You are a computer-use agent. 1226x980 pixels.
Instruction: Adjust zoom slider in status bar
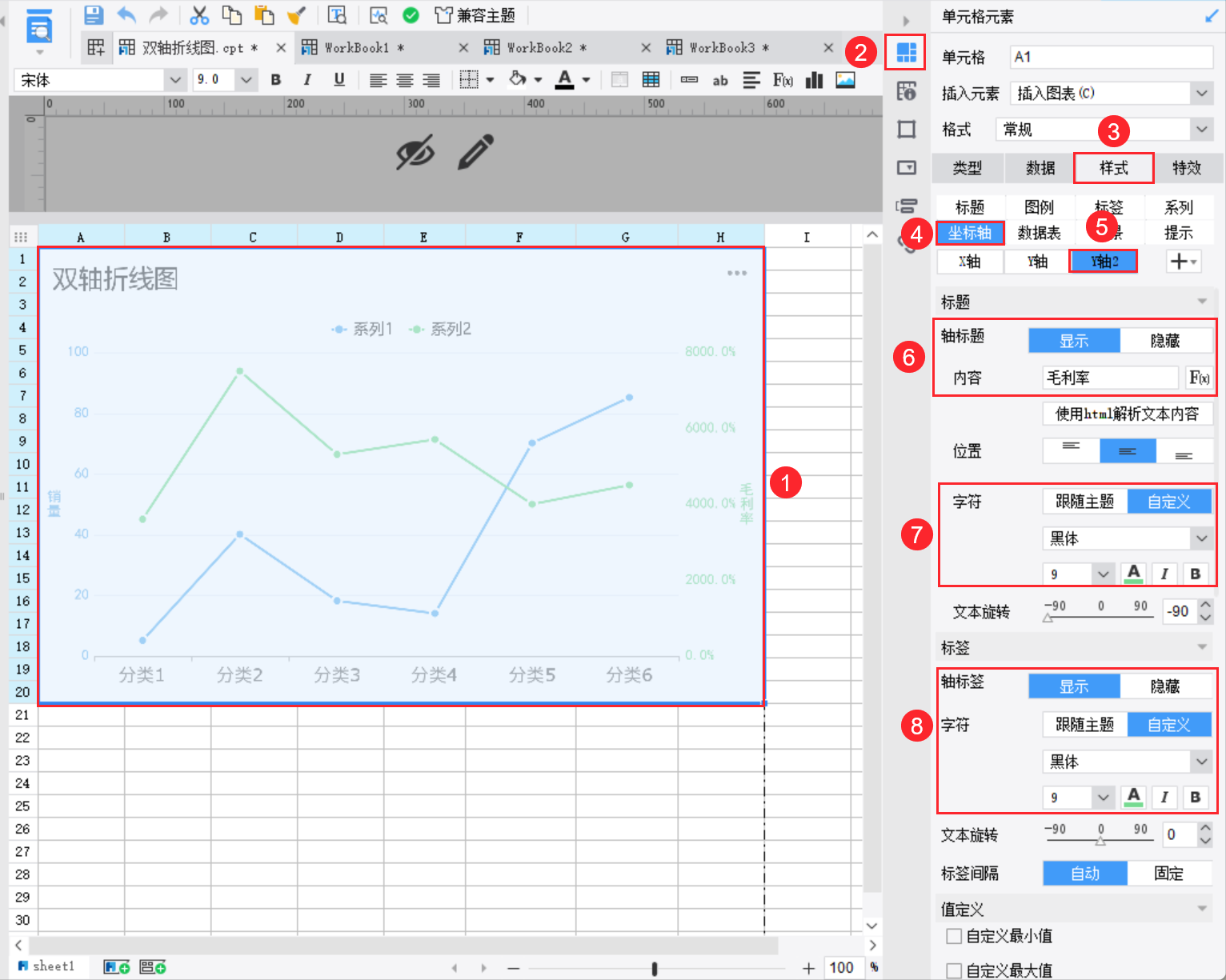[x=655, y=969]
